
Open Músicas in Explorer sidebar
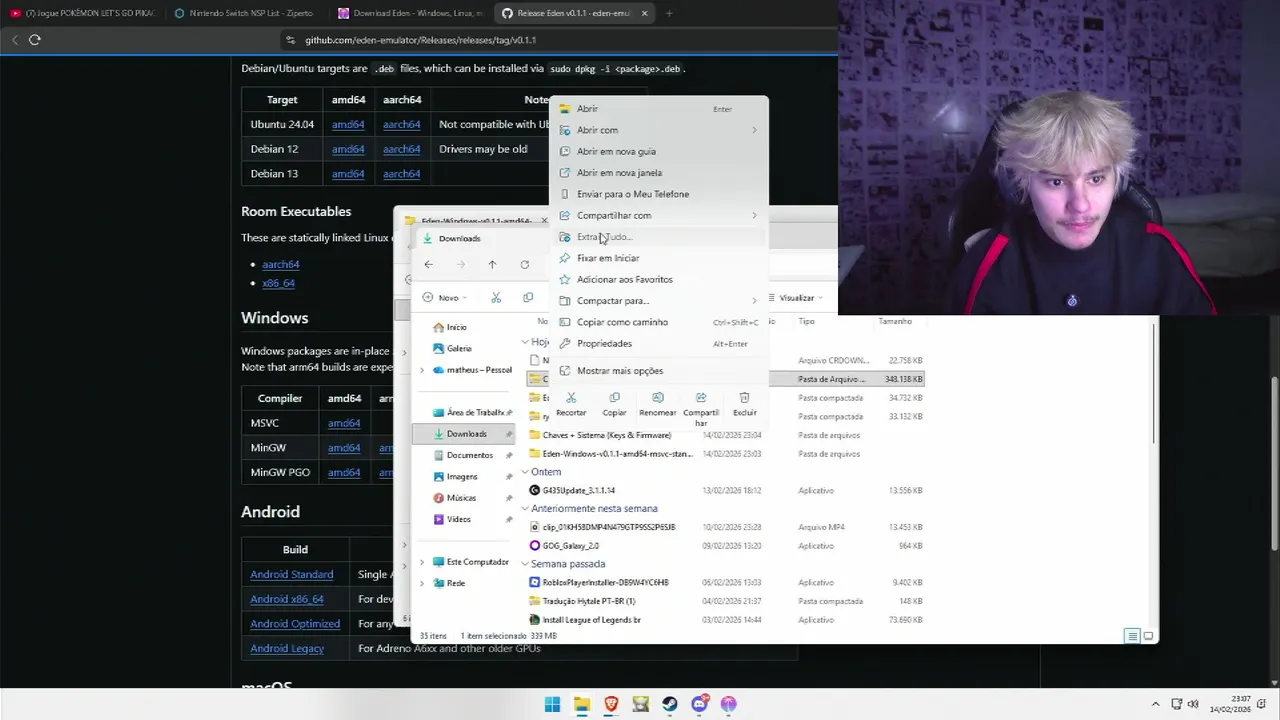454,498
